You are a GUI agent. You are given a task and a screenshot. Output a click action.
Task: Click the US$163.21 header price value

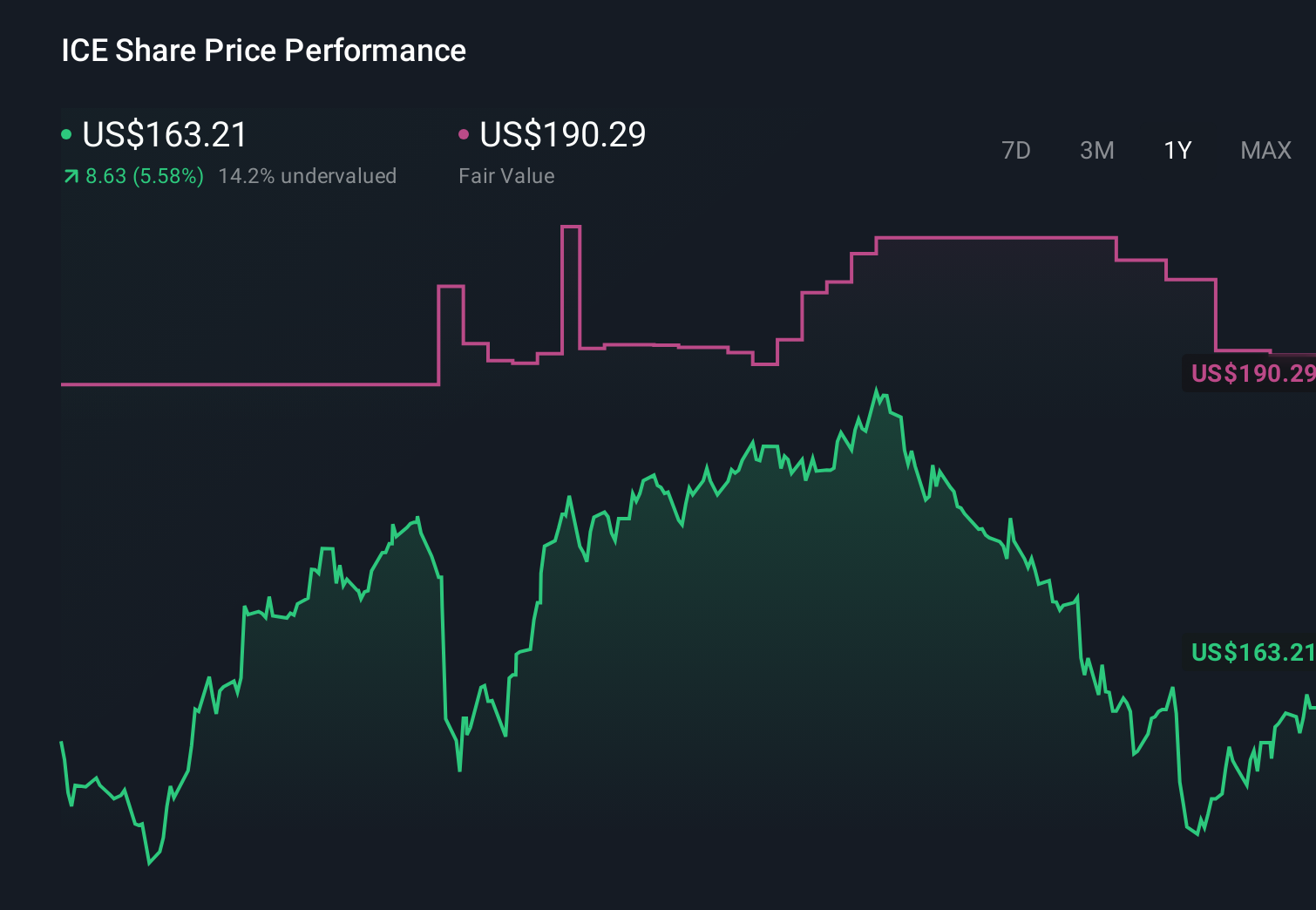click(163, 135)
